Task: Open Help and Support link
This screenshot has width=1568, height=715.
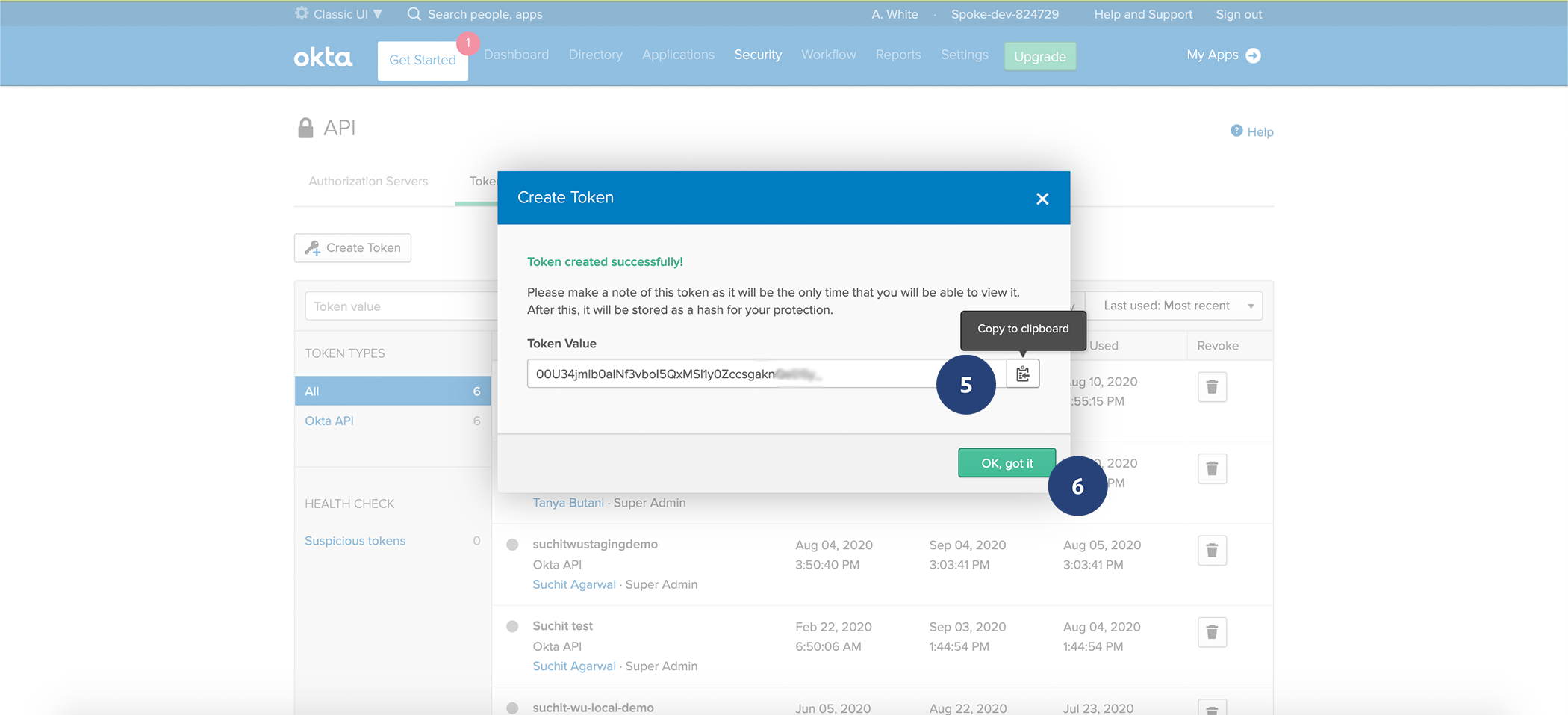Action: point(1143,14)
